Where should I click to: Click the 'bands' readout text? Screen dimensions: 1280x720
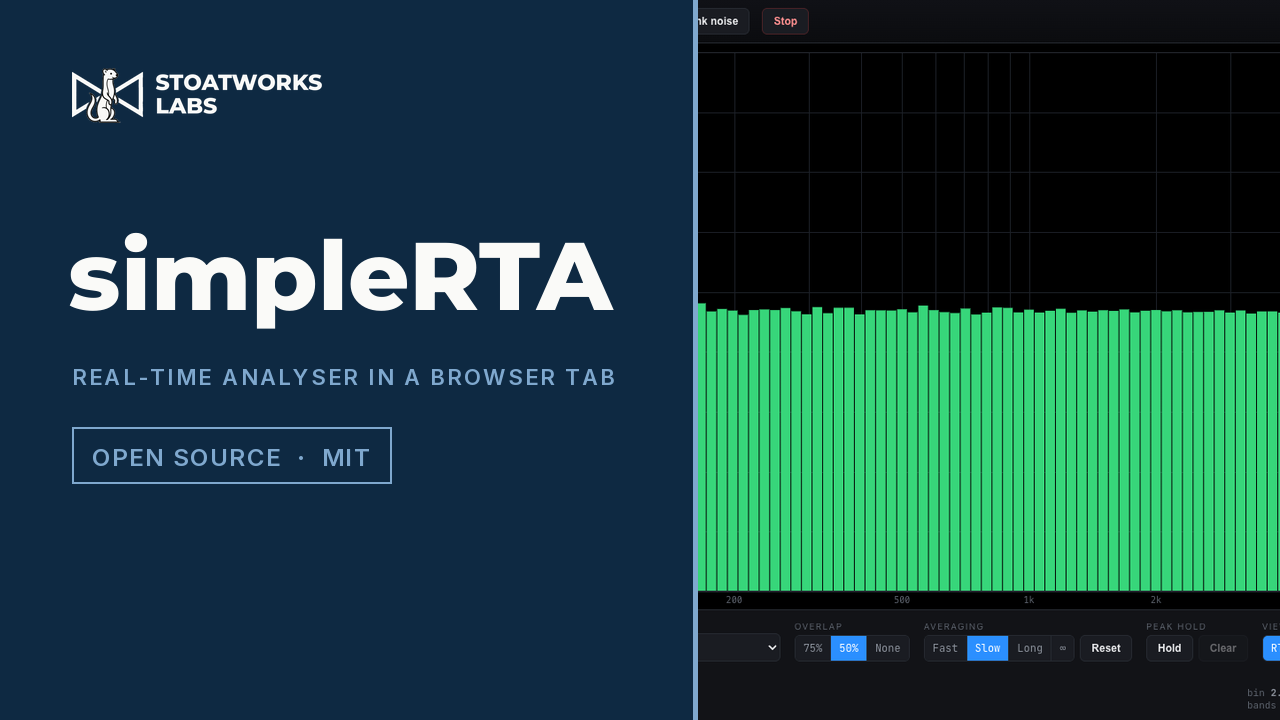pos(1262,706)
